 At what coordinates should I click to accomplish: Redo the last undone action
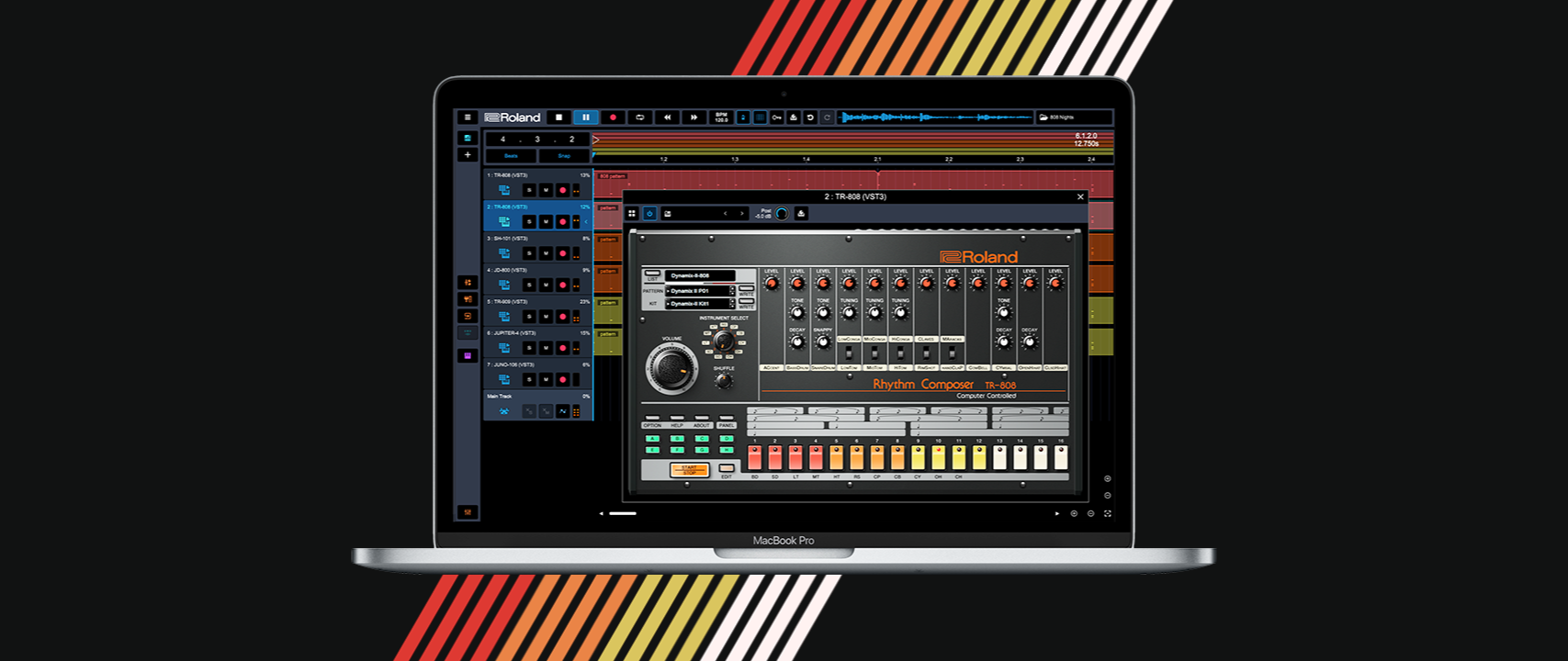pyautogui.click(x=827, y=118)
